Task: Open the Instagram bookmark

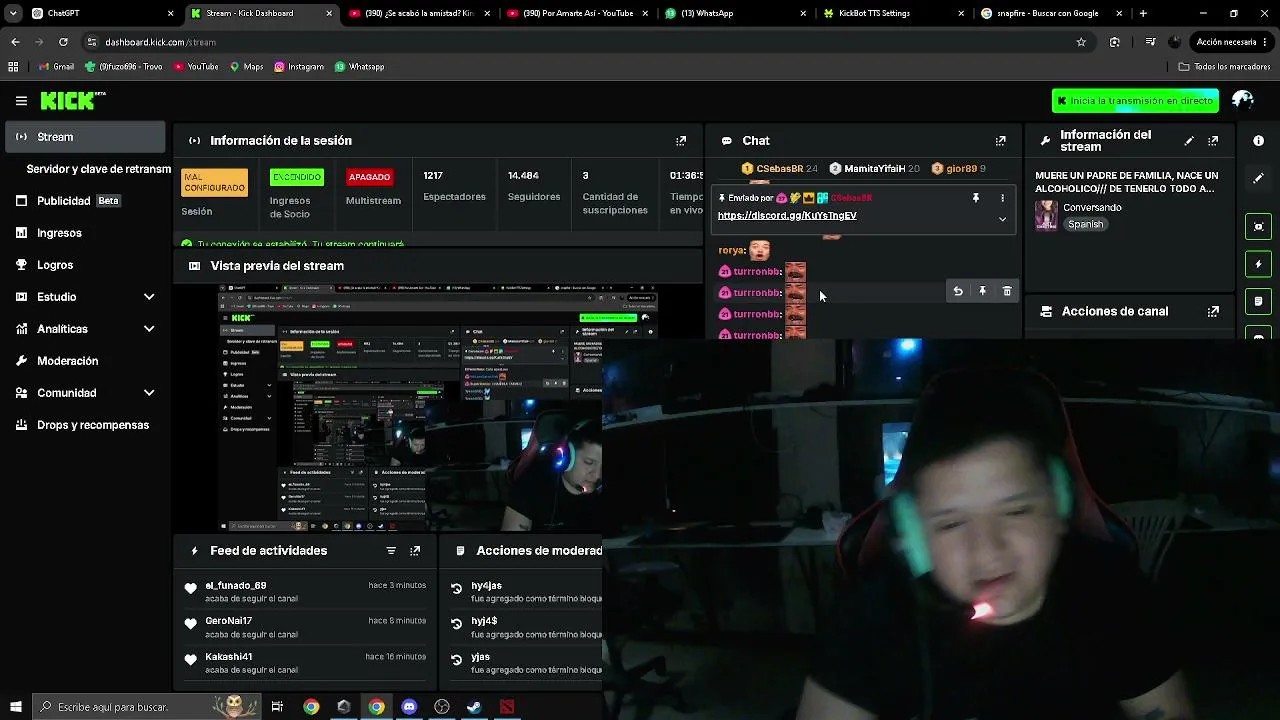Action: coord(298,67)
